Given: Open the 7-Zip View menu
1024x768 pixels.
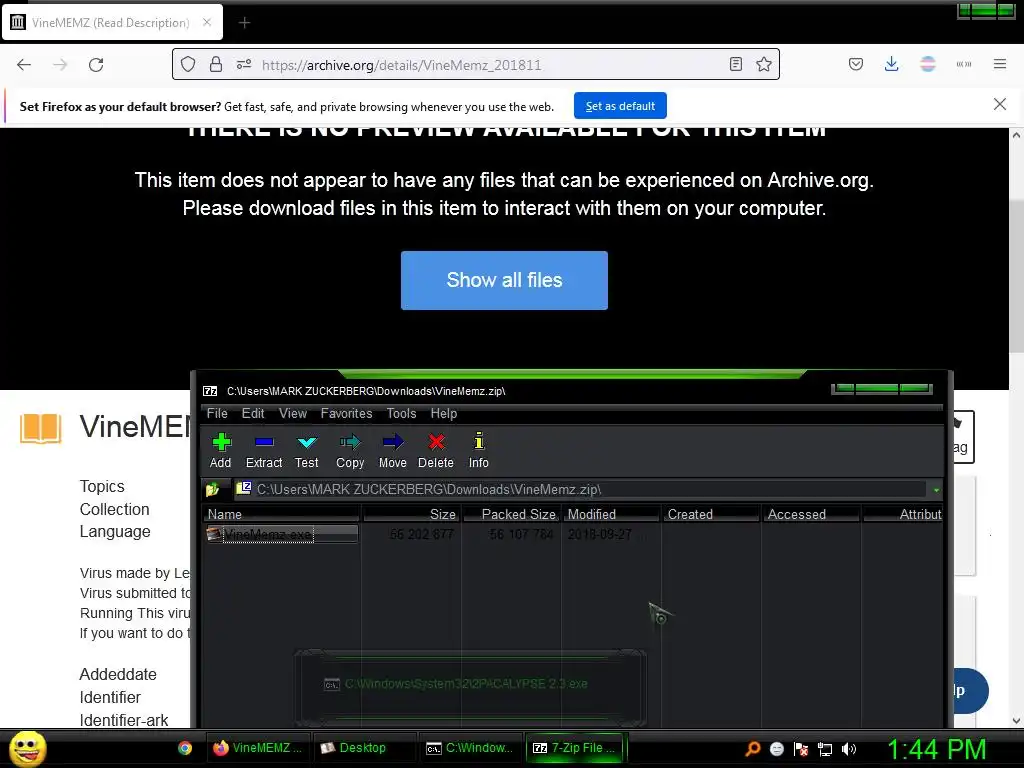Looking at the screenshot, I should coord(293,413).
